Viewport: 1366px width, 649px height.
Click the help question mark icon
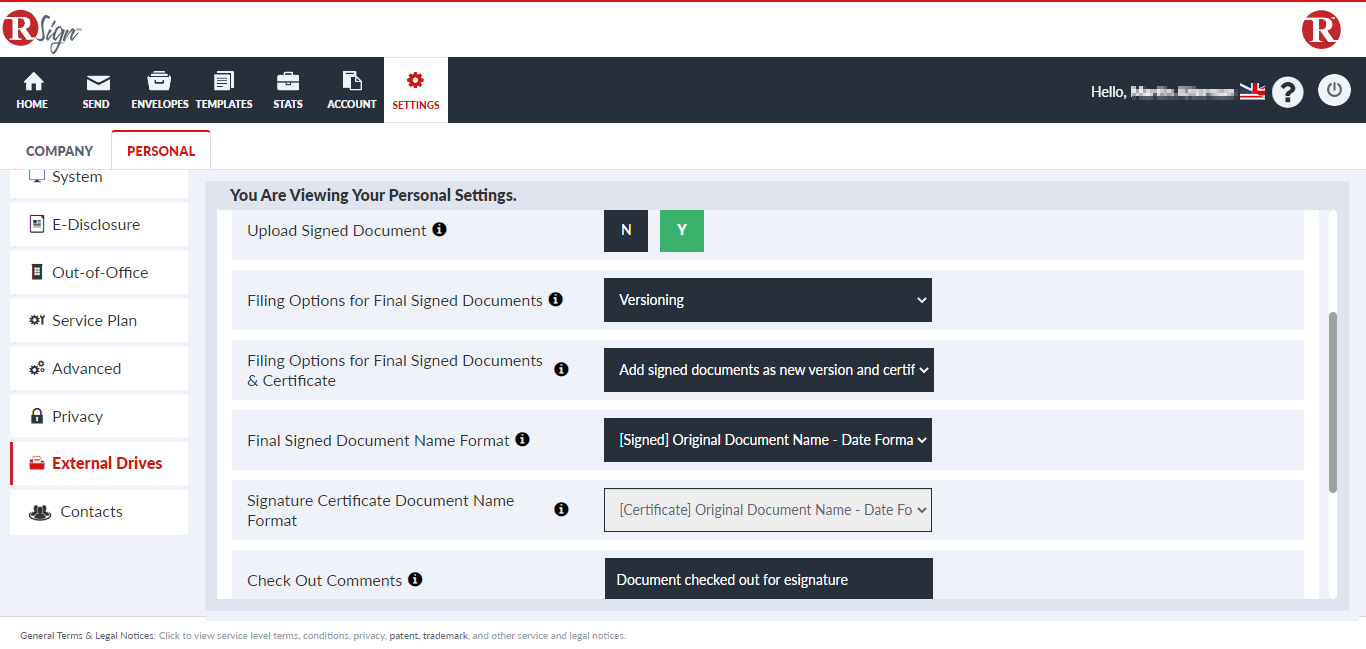tap(1288, 92)
